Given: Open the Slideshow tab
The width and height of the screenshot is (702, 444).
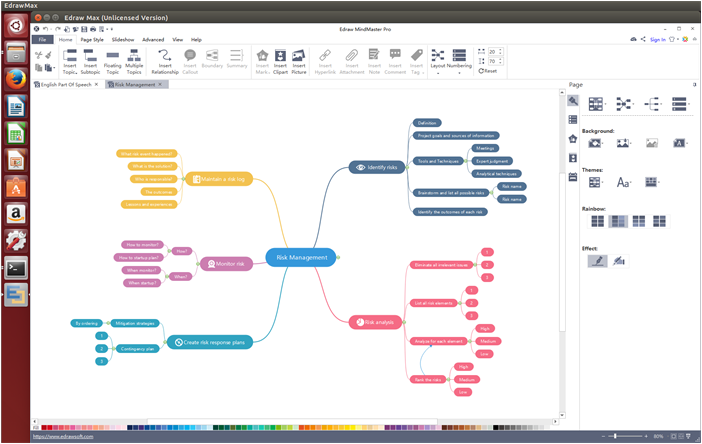Looking at the screenshot, I should [123, 39].
